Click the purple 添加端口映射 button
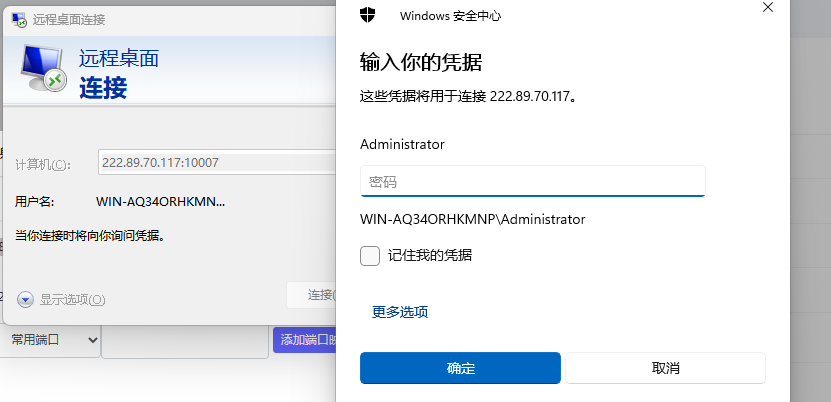The height and width of the screenshot is (402, 831). [305, 340]
